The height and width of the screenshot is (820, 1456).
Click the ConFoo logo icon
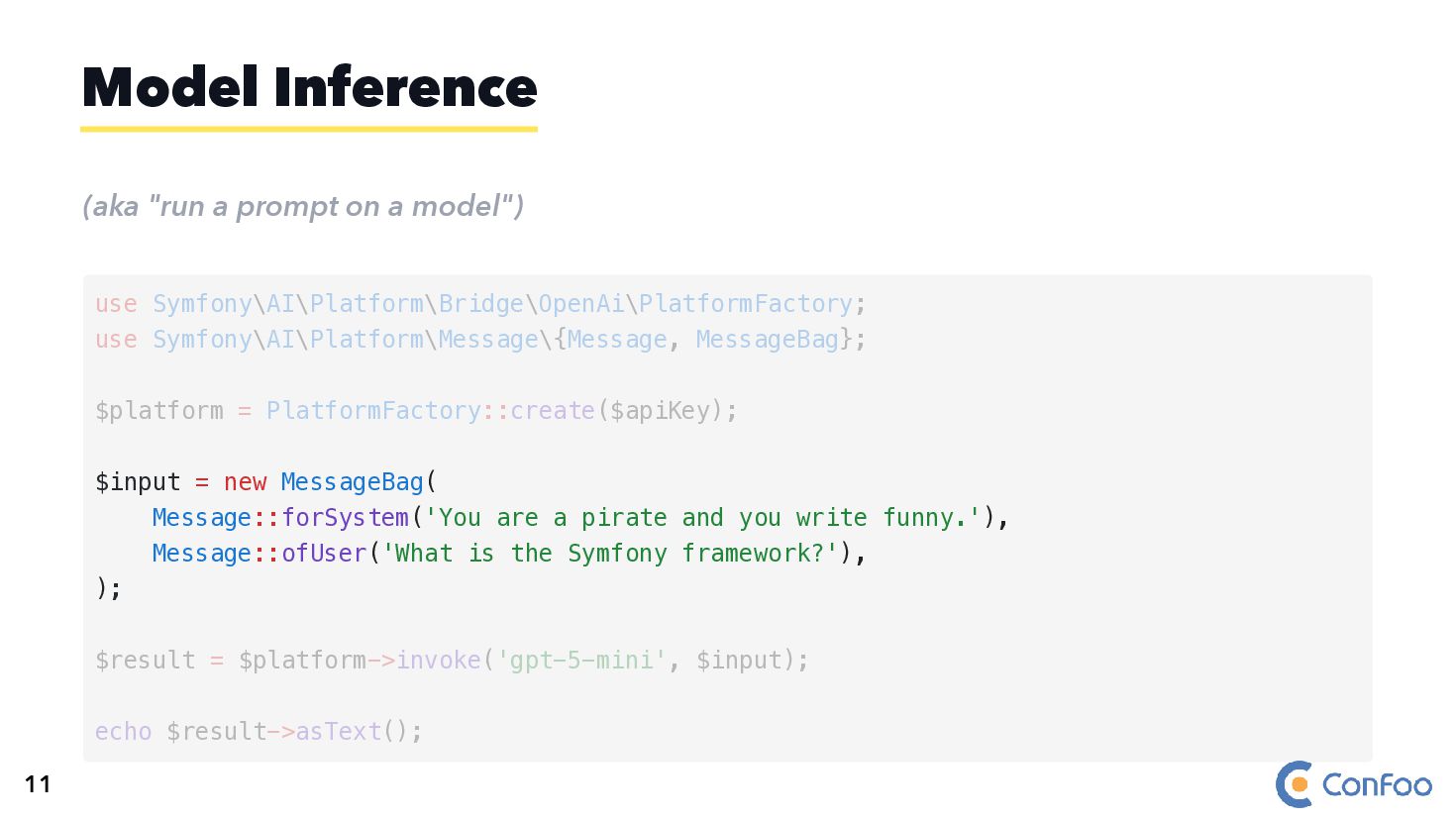coord(1295,784)
